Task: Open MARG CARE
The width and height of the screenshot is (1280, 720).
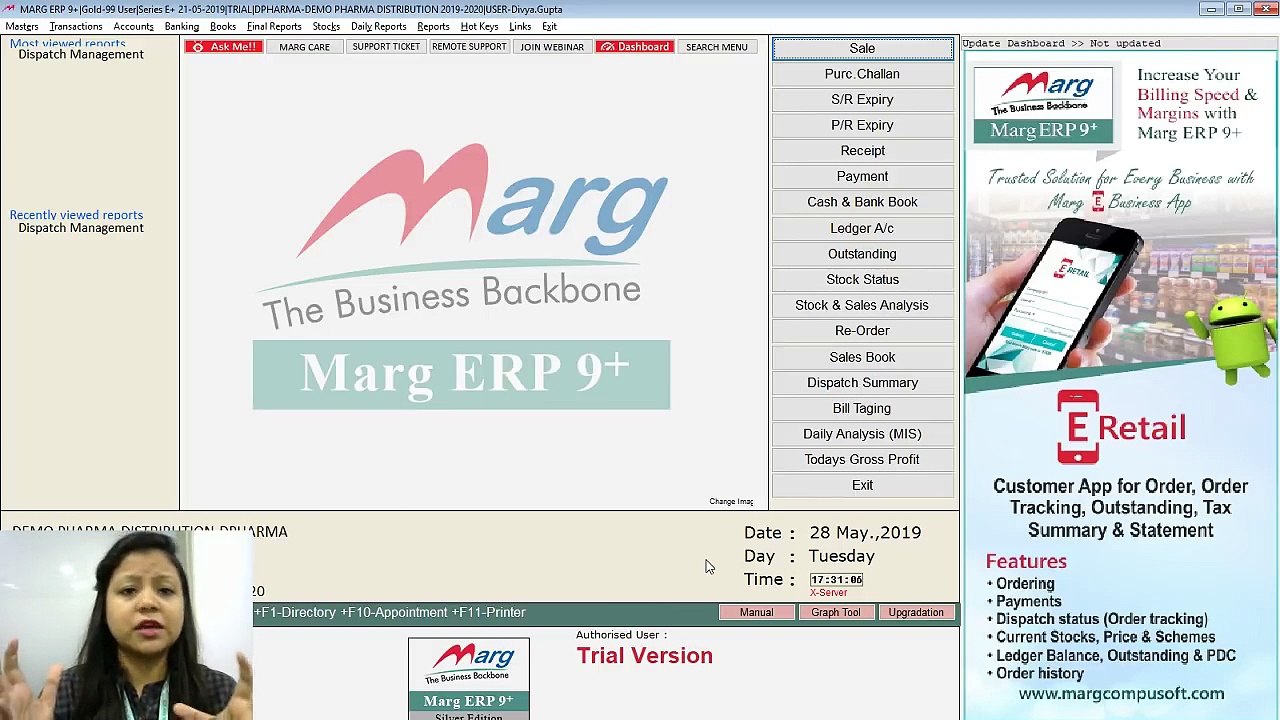Action: point(305,47)
